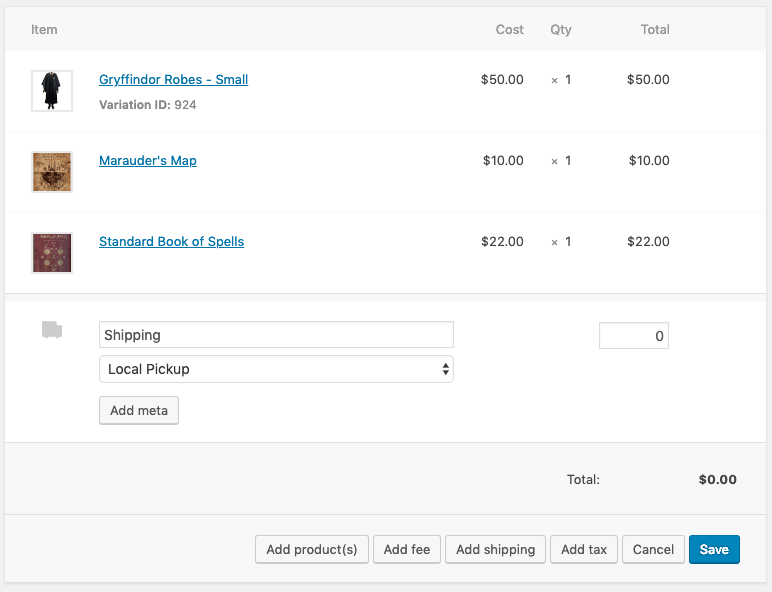Click the Standard Book of Spells thumbnail
Viewport: 772px width, 592px height.
tap(51, 253)
